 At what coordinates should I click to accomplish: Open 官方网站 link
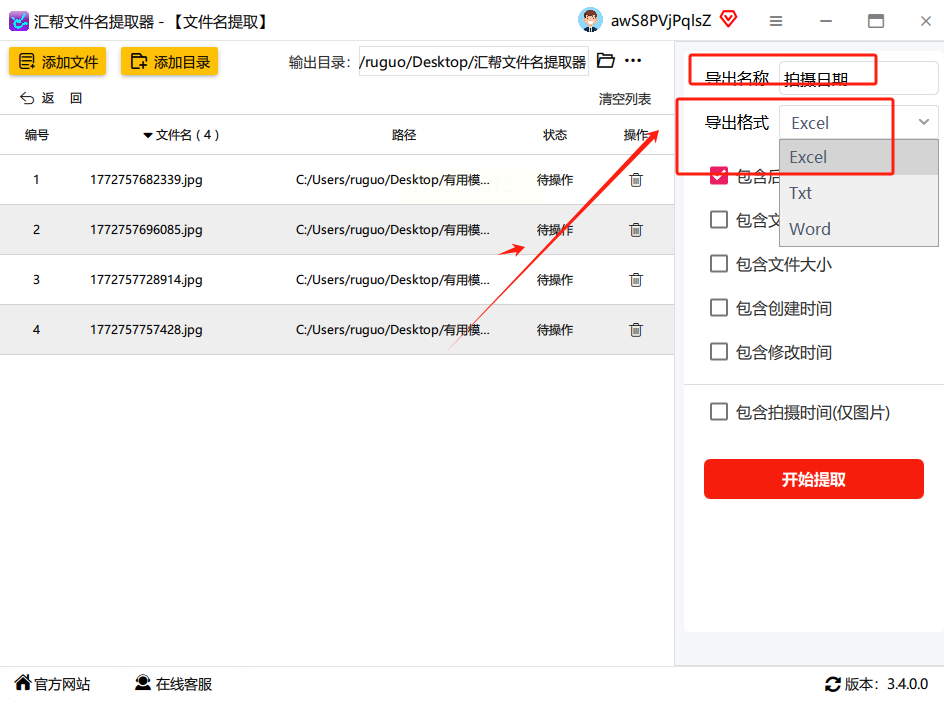[x=62, y=684]
